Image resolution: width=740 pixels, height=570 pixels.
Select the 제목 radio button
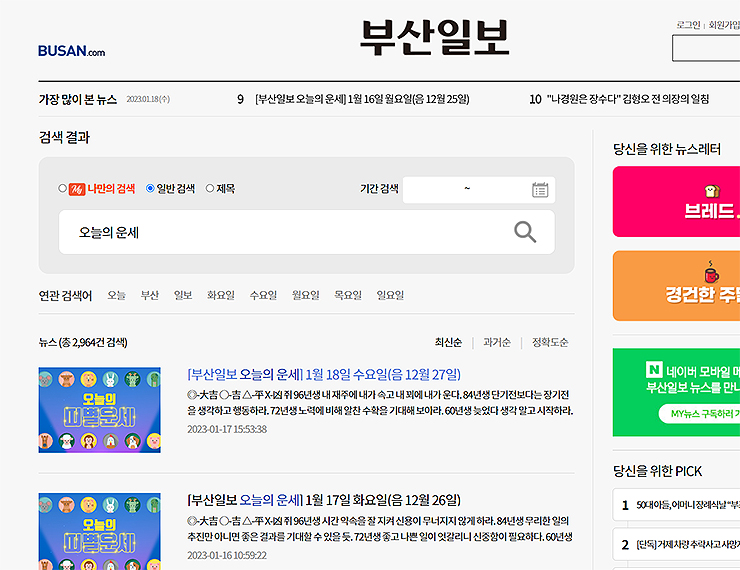point(210,188)
